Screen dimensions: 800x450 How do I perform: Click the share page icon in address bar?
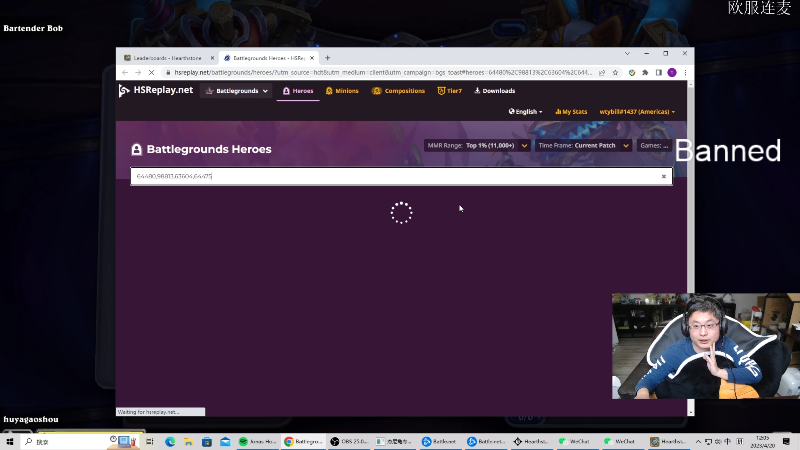[602, 73]
